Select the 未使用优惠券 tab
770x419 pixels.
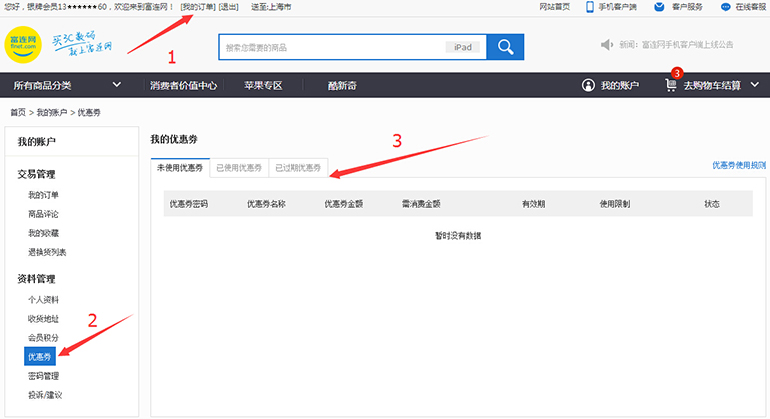click(180, 168)
